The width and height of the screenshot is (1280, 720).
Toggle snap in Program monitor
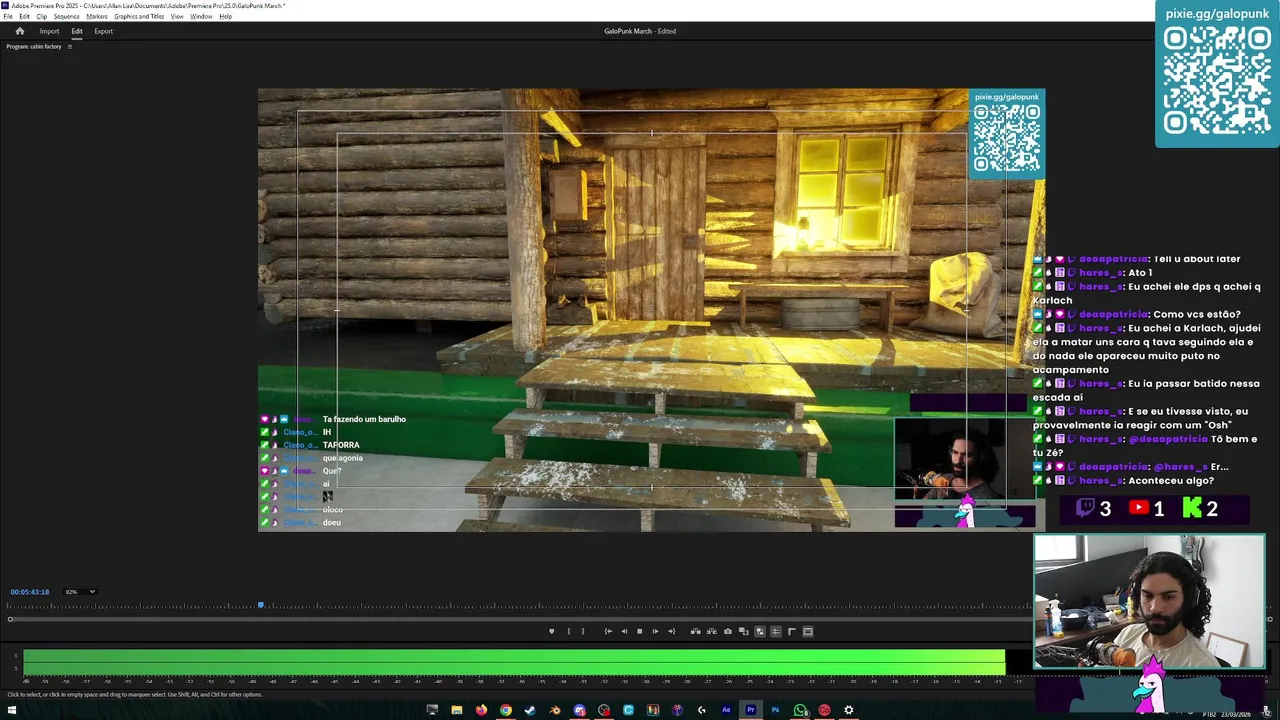click(776, 631)
